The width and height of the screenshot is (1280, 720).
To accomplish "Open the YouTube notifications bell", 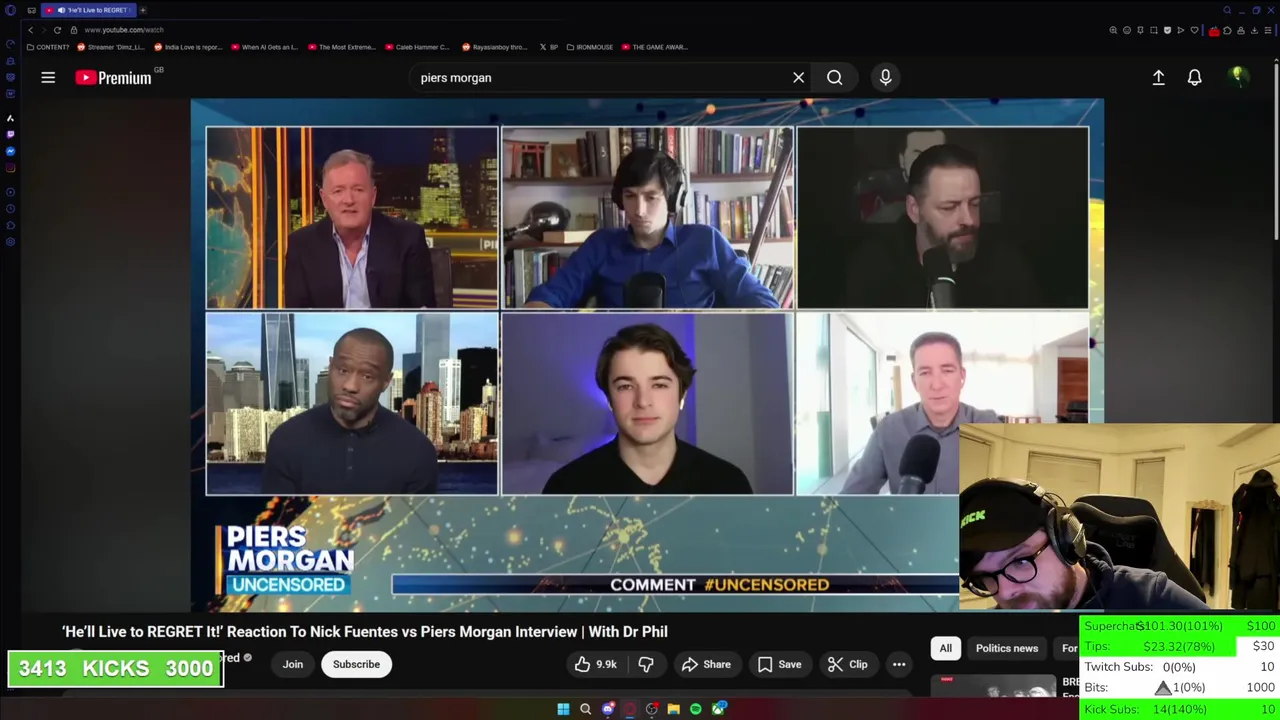I will [x=1194, y=77].
